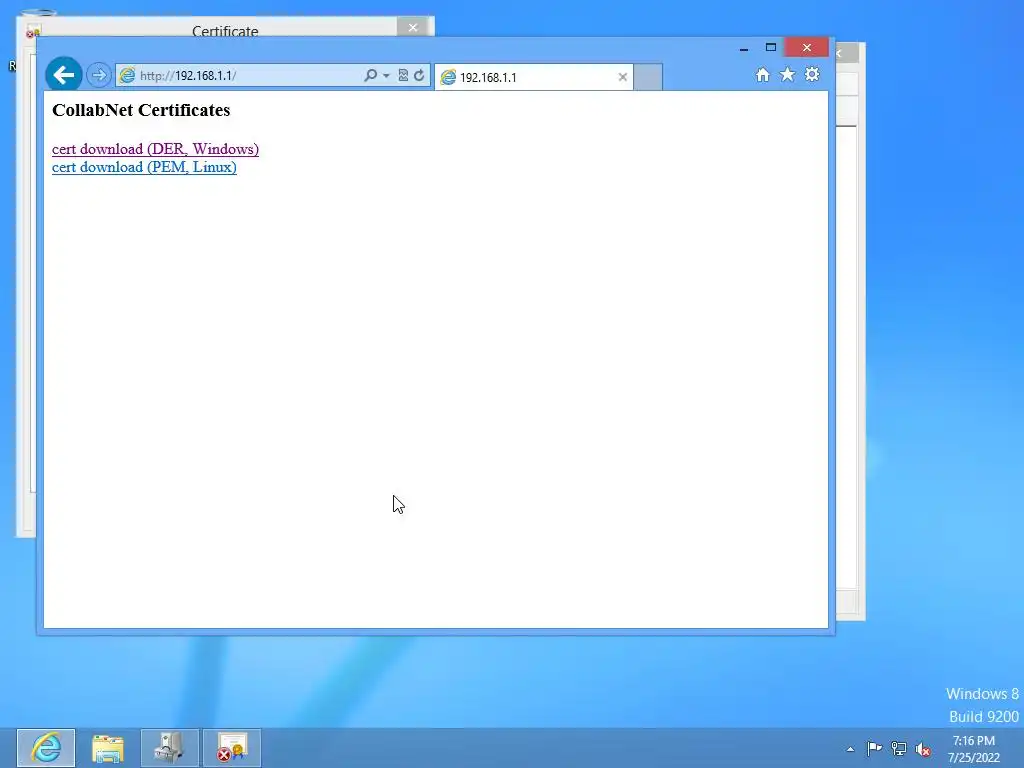Open the network tray icon
This screenshot has height=768, width=1024.
pos(899,748)
